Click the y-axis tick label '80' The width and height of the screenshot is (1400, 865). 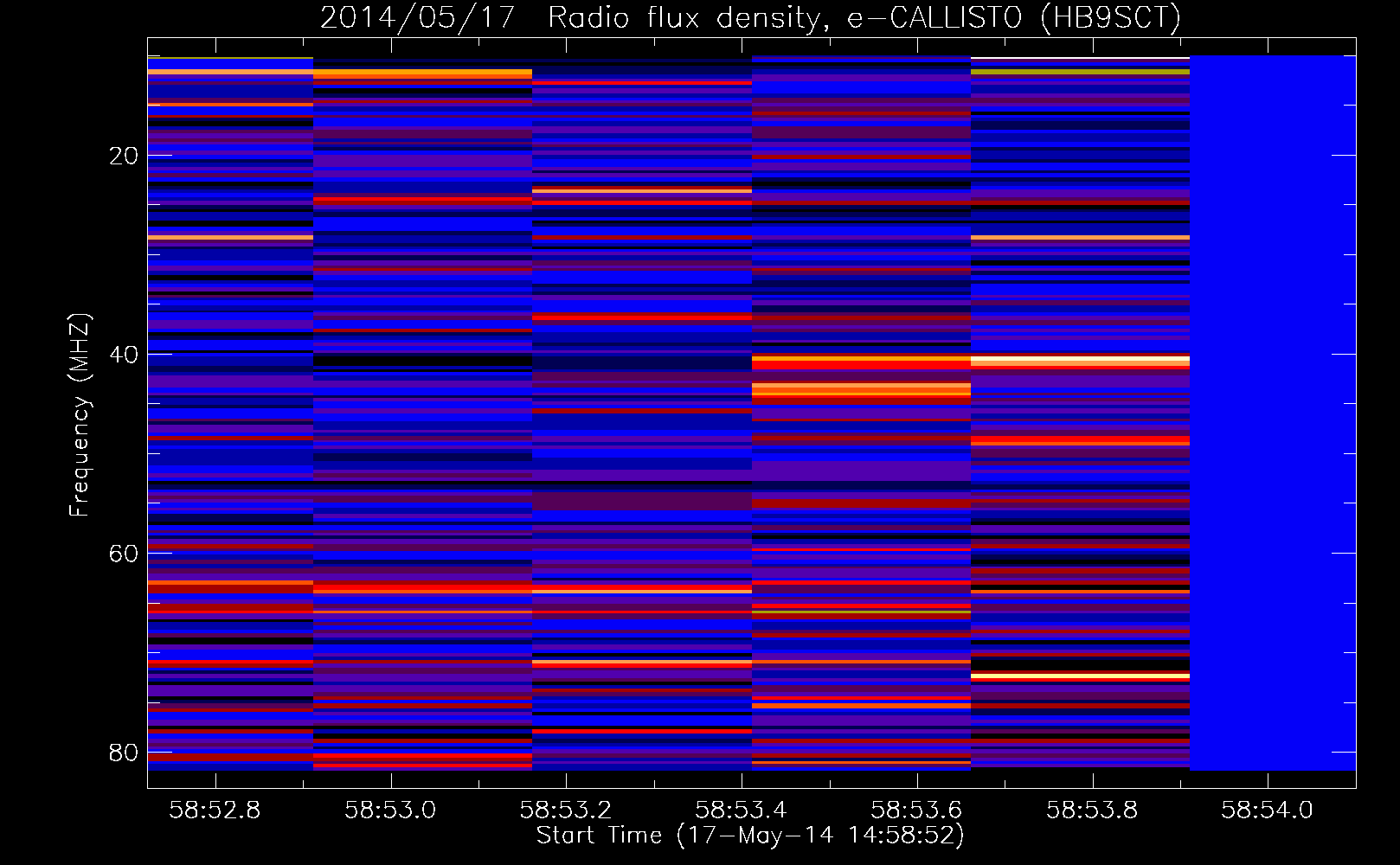click(x=124, y=753)
